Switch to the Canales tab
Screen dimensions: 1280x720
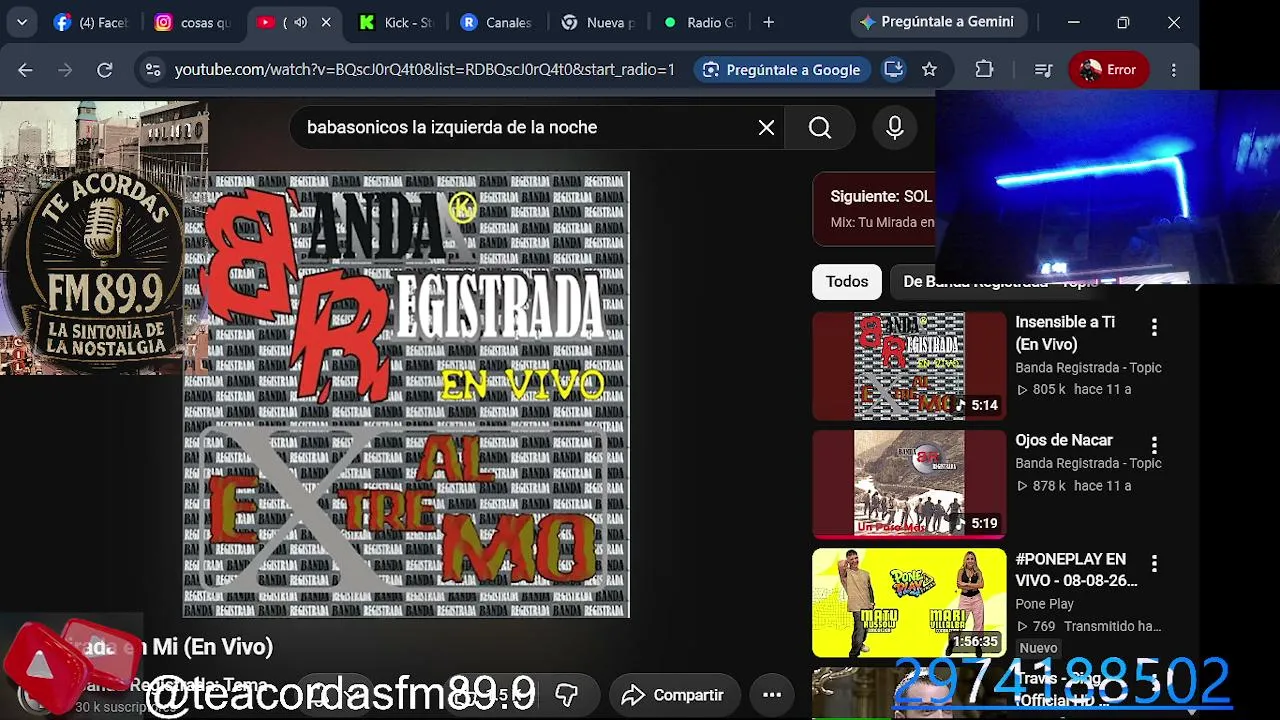tap(498, 22)
